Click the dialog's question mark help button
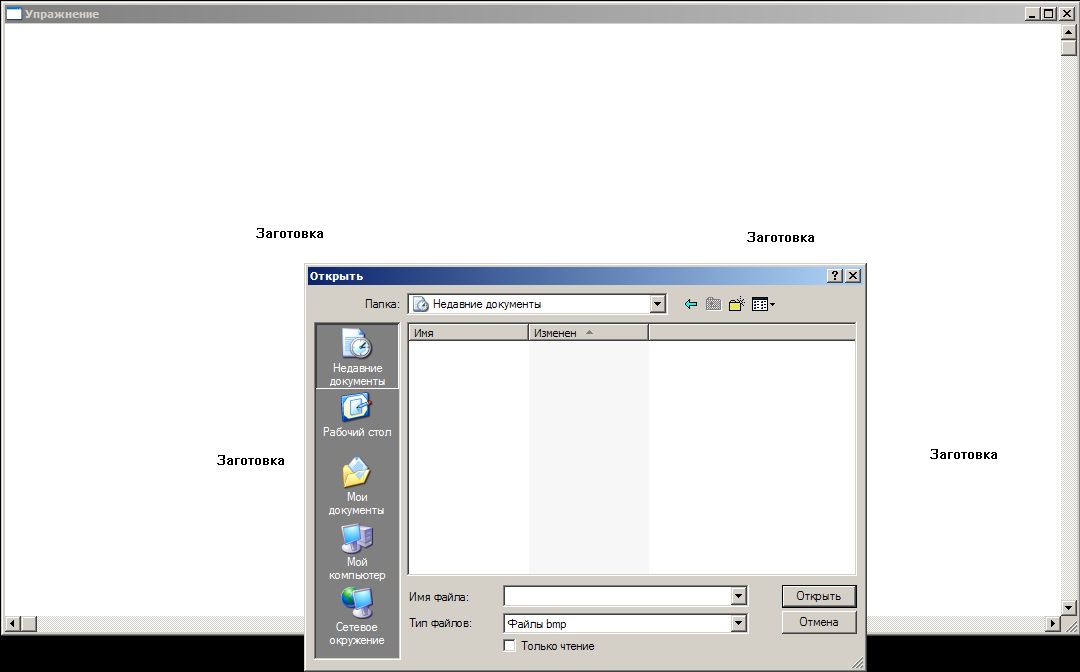The height and width of the screenshot is (672, 1080). (835, 276)
